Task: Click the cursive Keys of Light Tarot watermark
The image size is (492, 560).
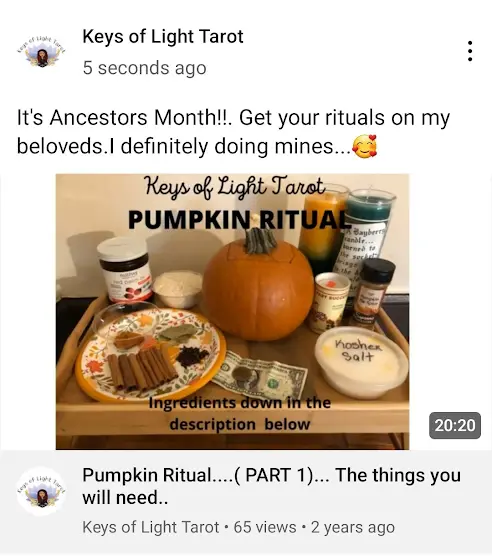Action: [x=234, y=187]
